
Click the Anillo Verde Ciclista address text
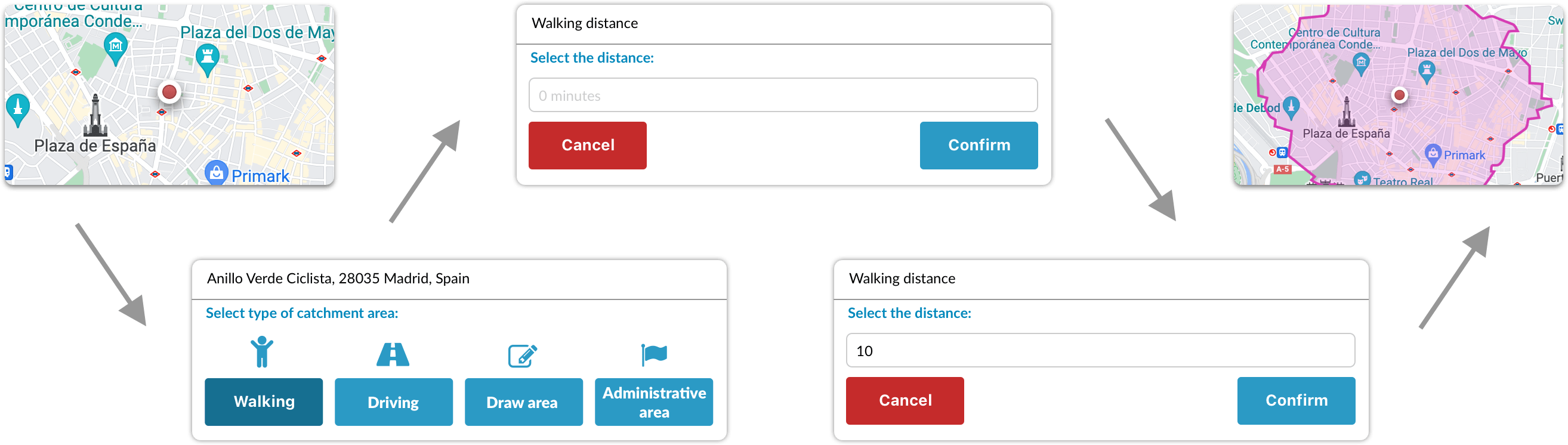[x=338, y=278]
